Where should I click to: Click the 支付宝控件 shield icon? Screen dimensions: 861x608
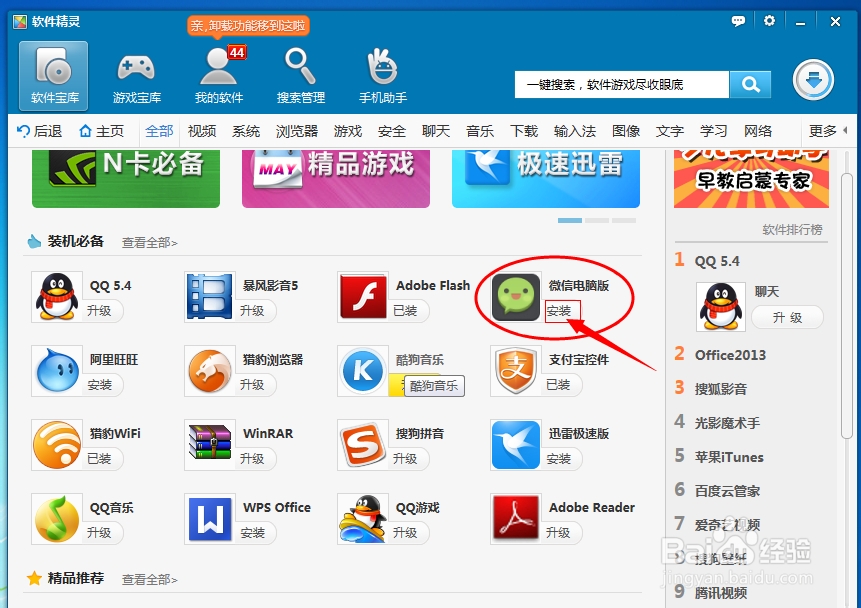click(x=516, y=371)
